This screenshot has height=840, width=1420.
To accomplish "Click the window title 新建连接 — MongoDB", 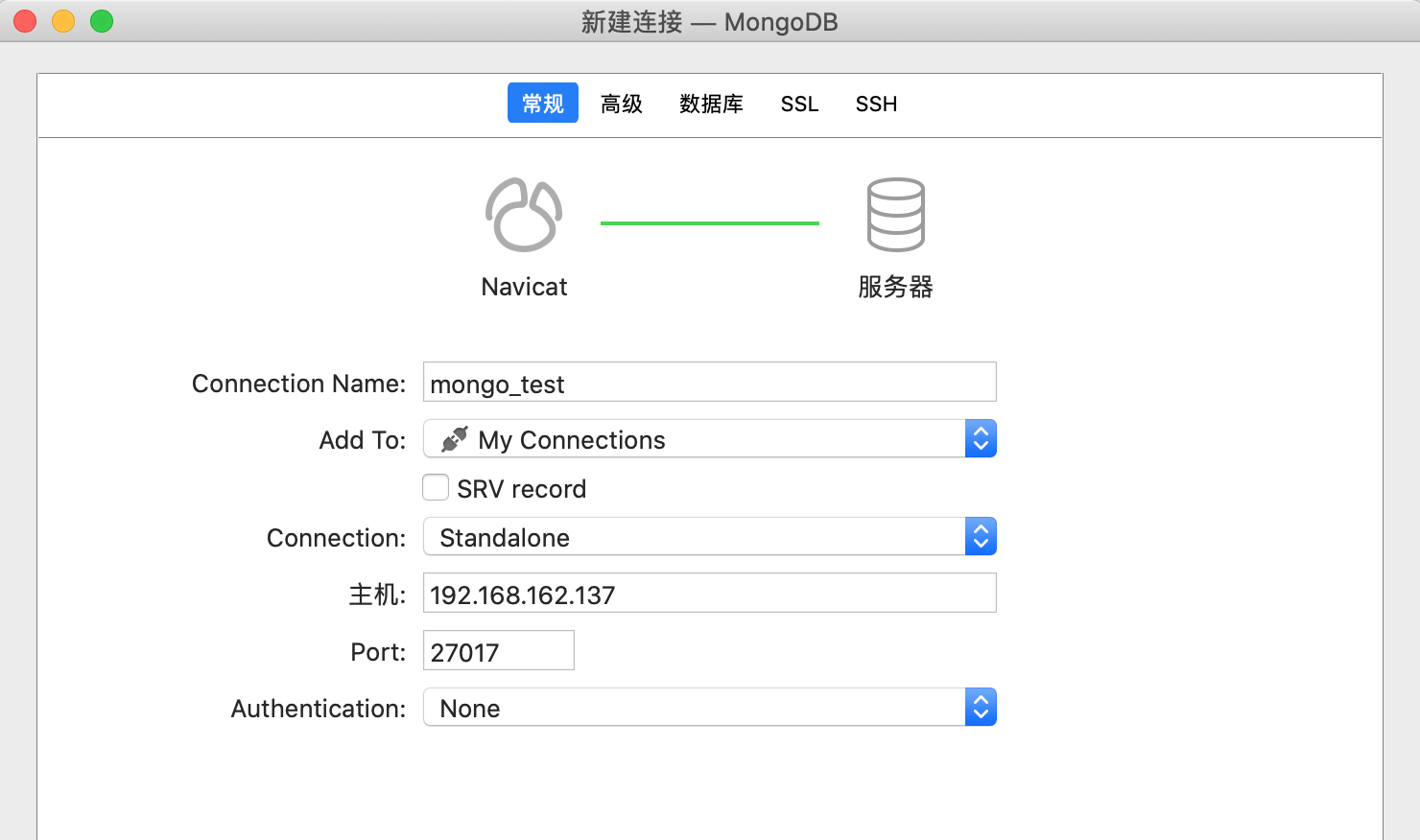I will [710, 22].
